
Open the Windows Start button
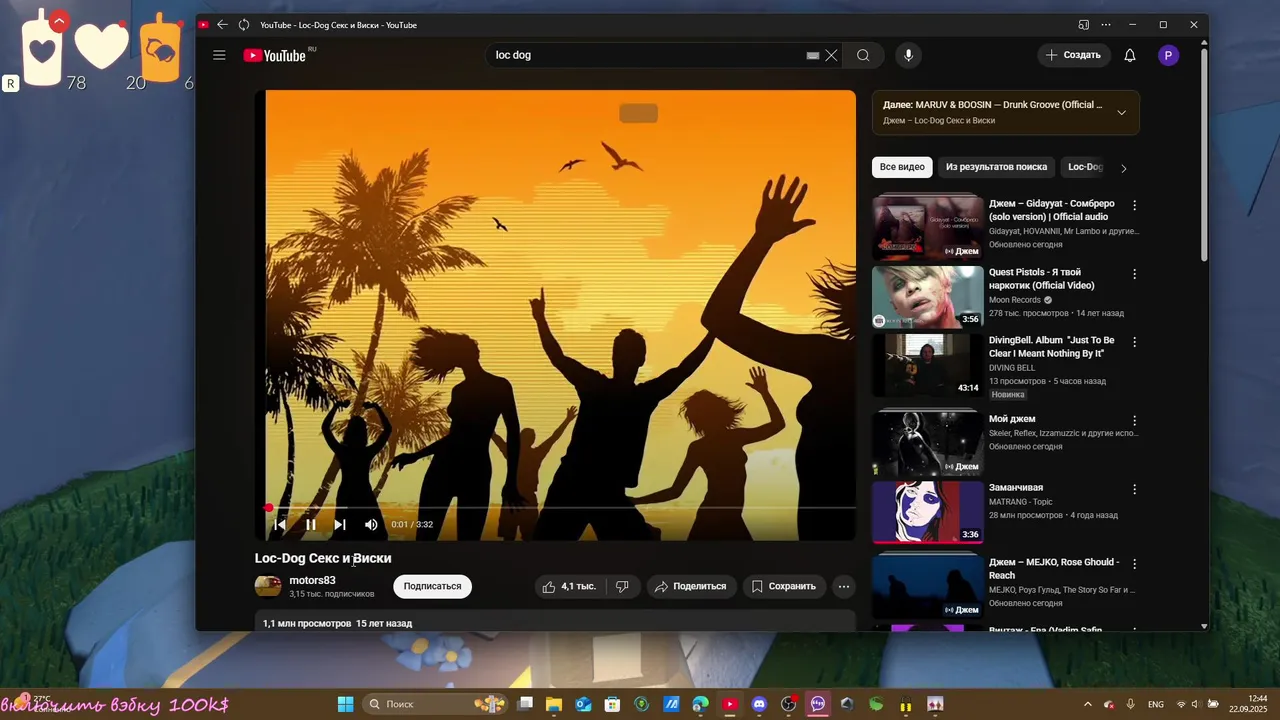[345, 704]
